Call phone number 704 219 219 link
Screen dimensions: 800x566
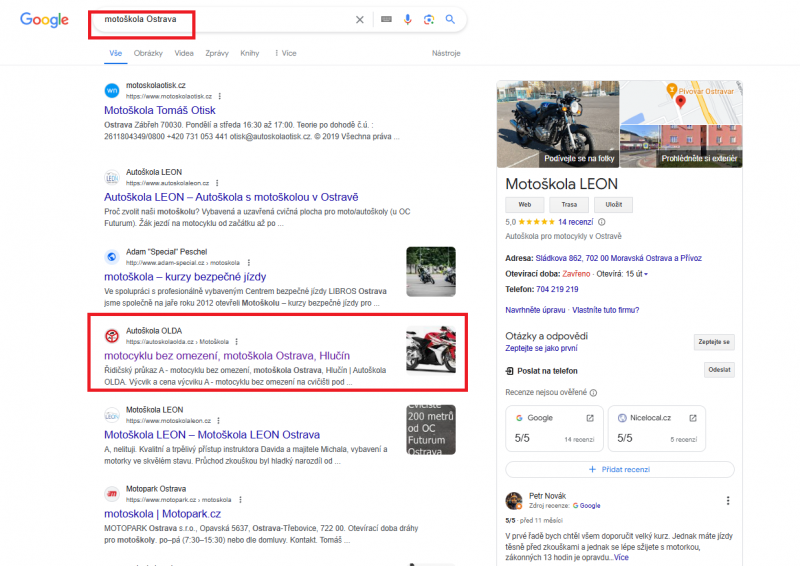(557, 289)
